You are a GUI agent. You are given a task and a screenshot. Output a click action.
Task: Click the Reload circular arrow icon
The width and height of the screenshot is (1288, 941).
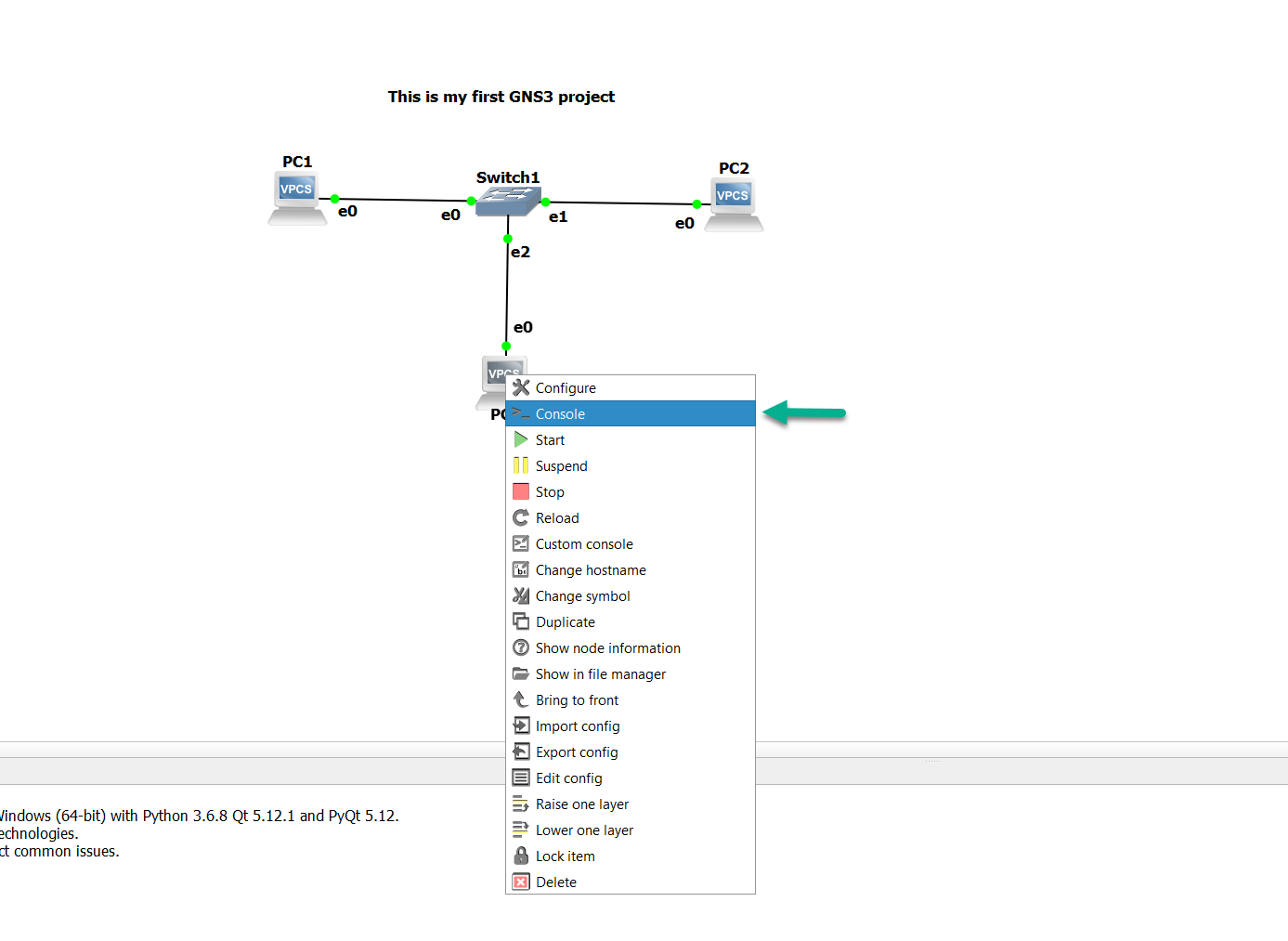[x=521, y=517]
